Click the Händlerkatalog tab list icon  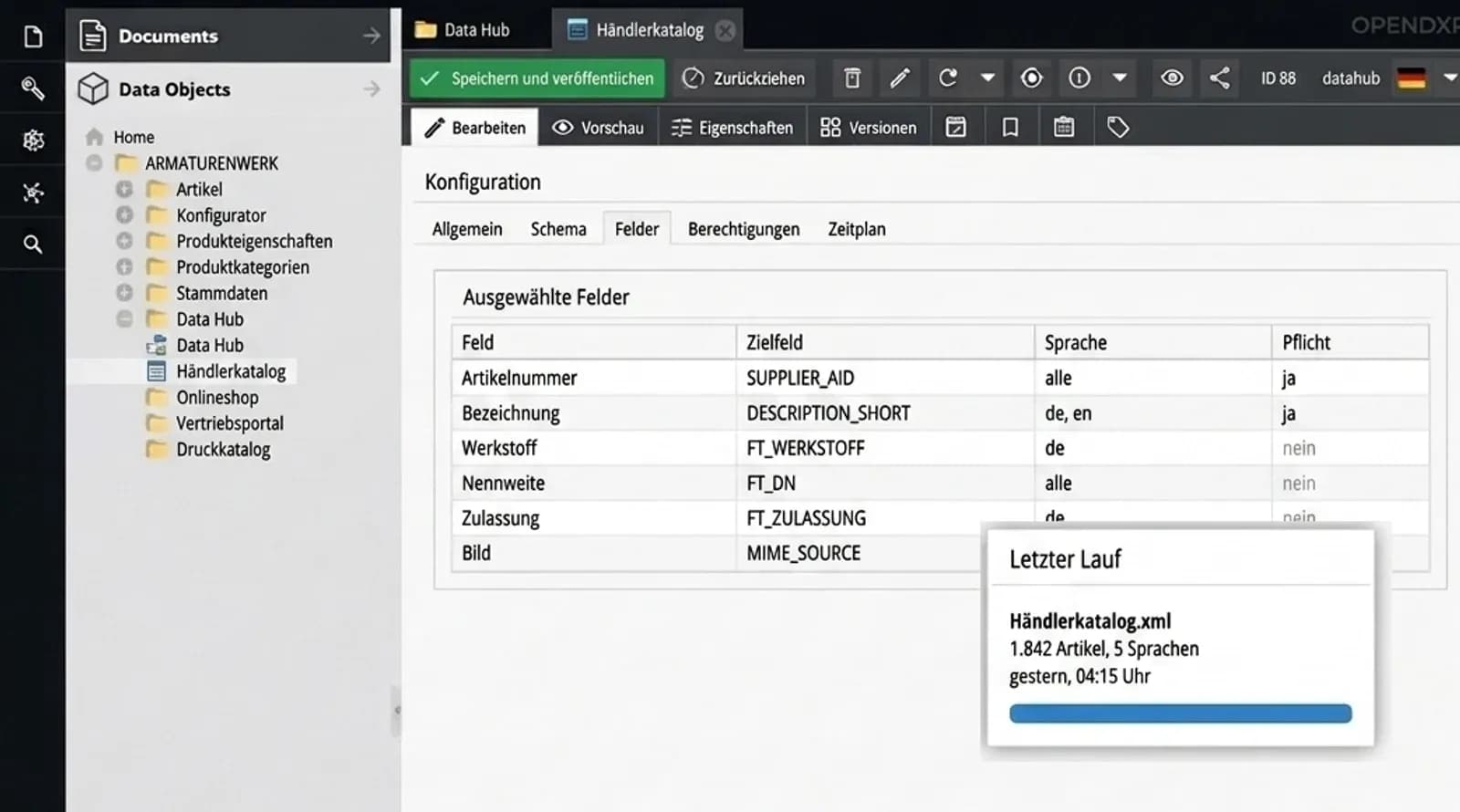click(x=577, y=30)
